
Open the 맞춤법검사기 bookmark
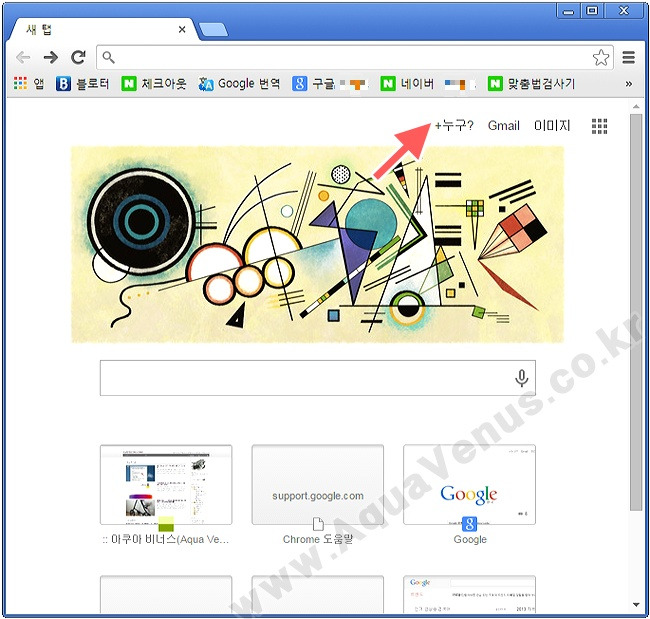(531, 84)
